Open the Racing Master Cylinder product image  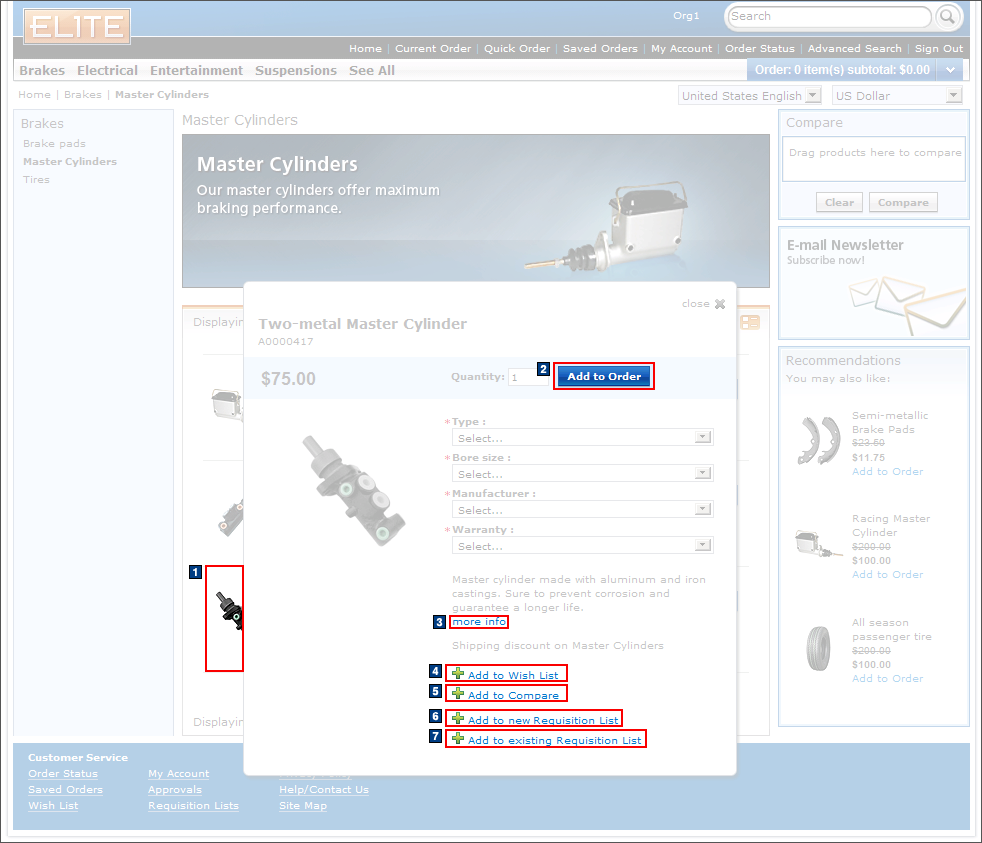pos(819,544)
